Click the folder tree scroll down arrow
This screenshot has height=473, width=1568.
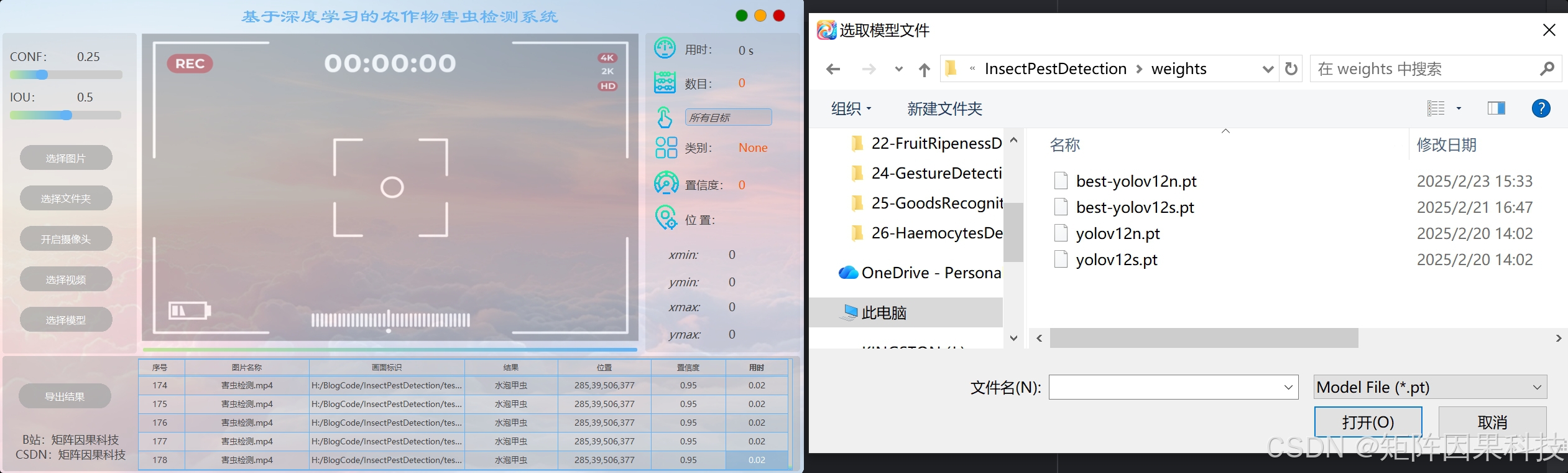coord(1013,338)
